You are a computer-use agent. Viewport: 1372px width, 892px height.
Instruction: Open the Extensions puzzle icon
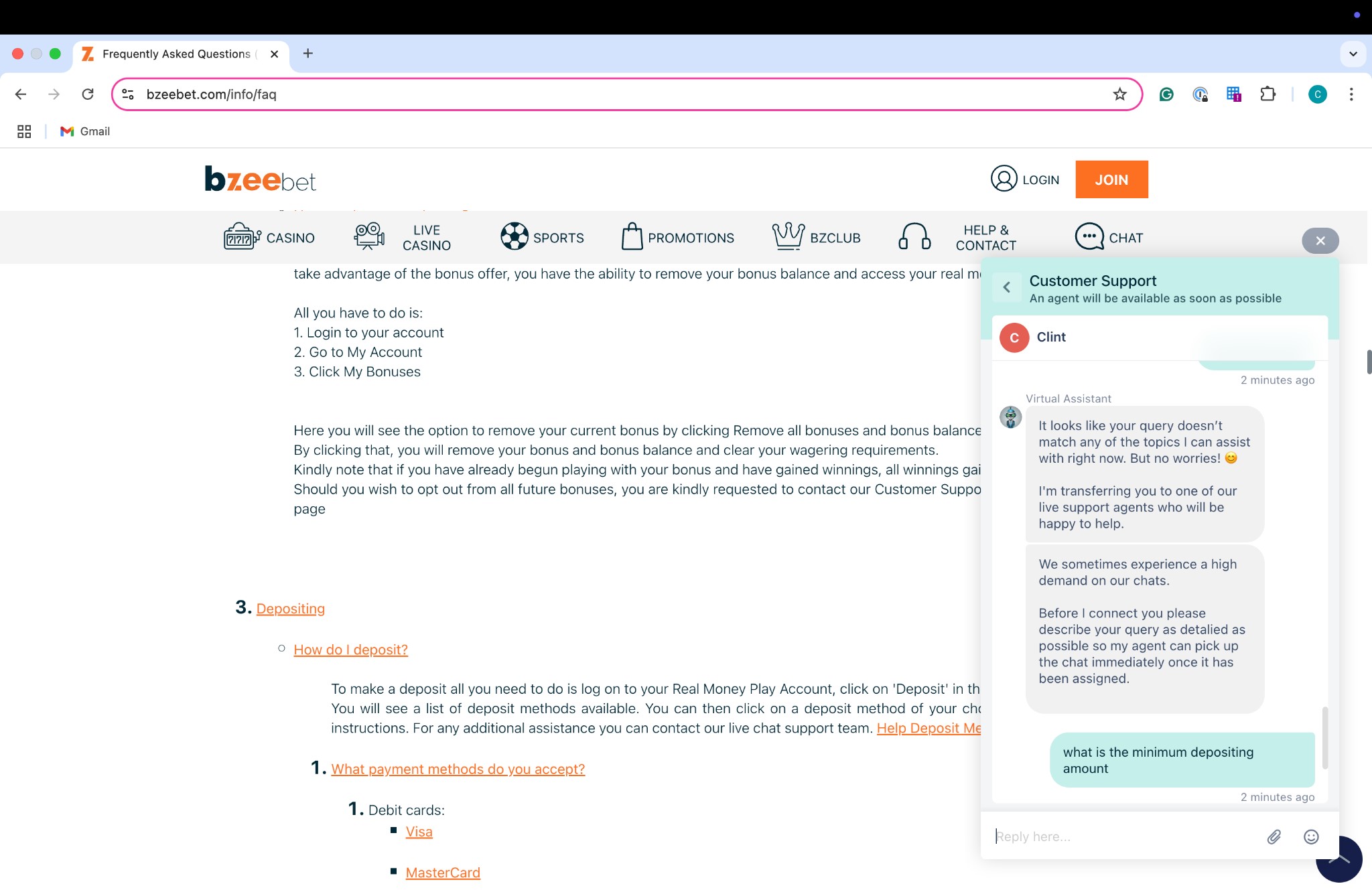(x=1267, y=94)
